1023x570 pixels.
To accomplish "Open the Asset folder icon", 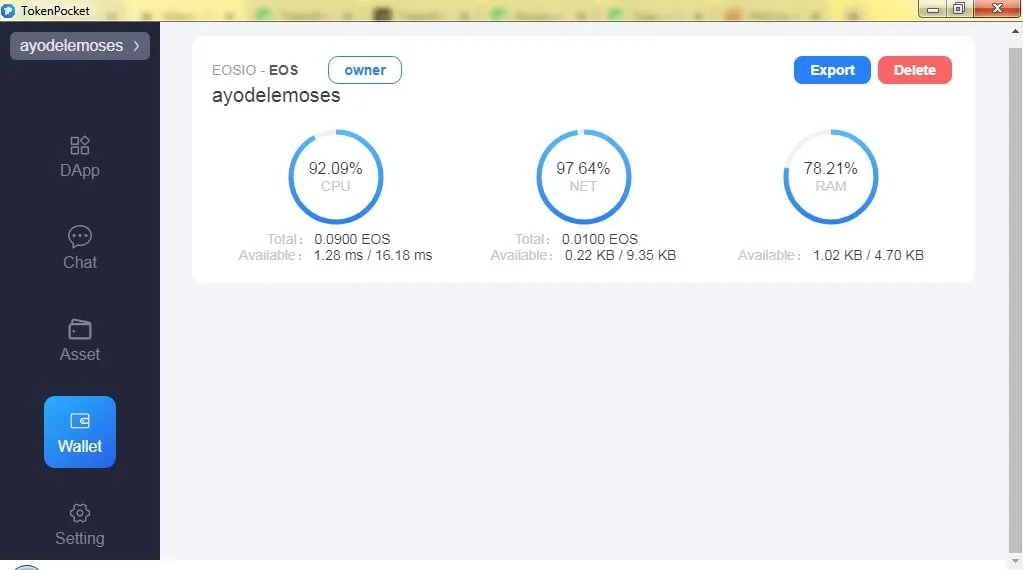I will (x=80, y=329).
